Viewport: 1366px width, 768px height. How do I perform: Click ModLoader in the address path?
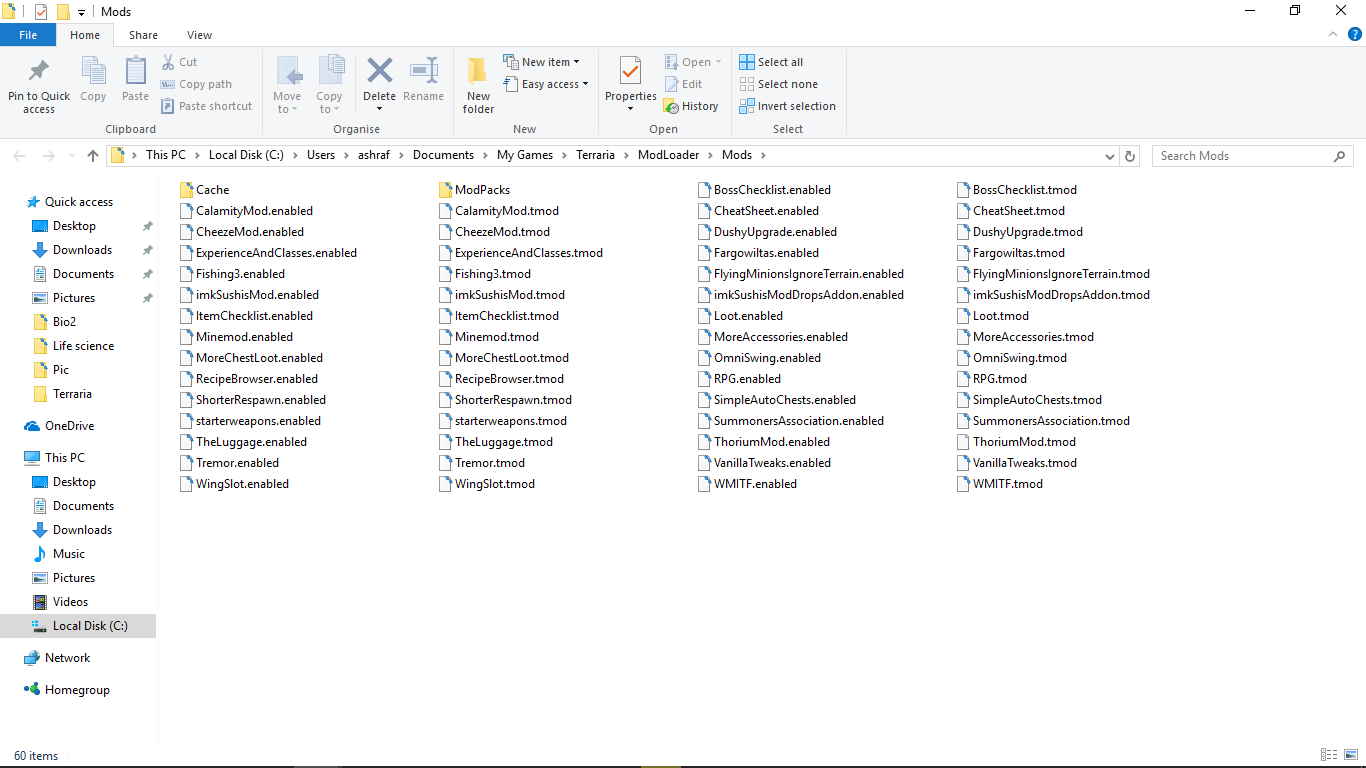(668, 155)
